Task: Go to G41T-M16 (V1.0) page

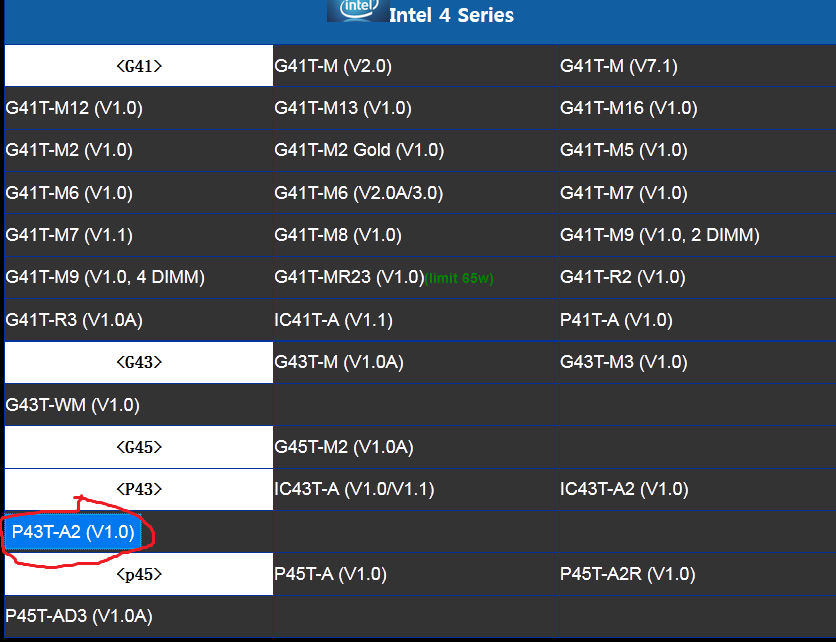Action: click(x=628, y=108)
